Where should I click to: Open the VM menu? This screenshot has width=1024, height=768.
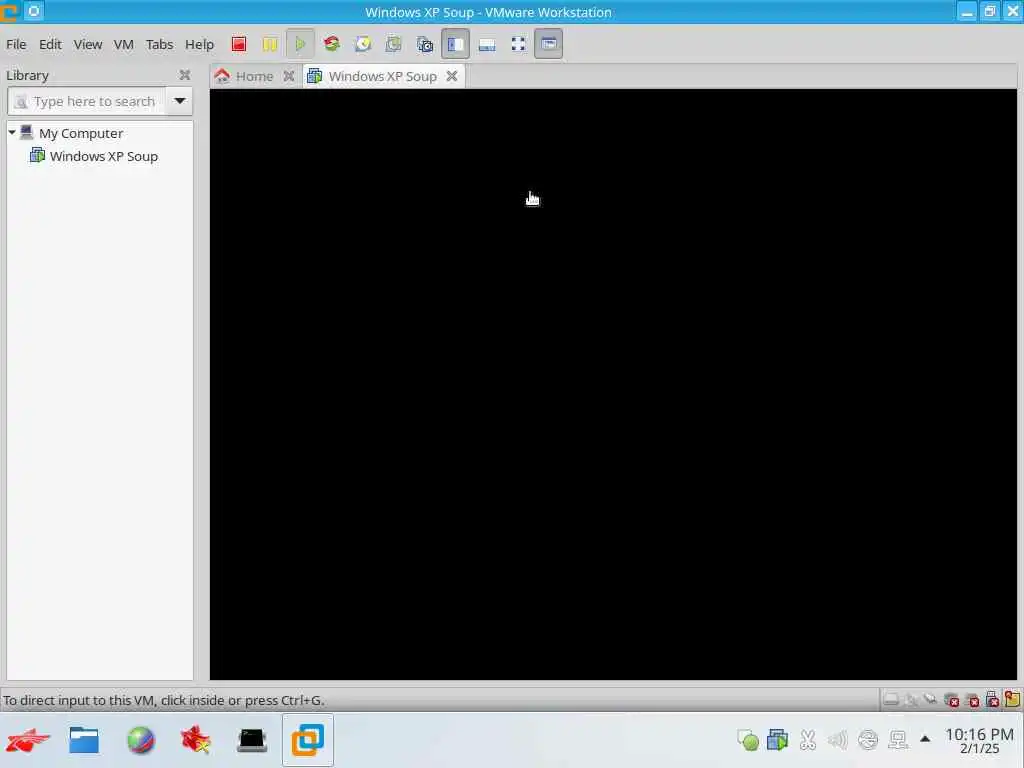coord(123,44)
